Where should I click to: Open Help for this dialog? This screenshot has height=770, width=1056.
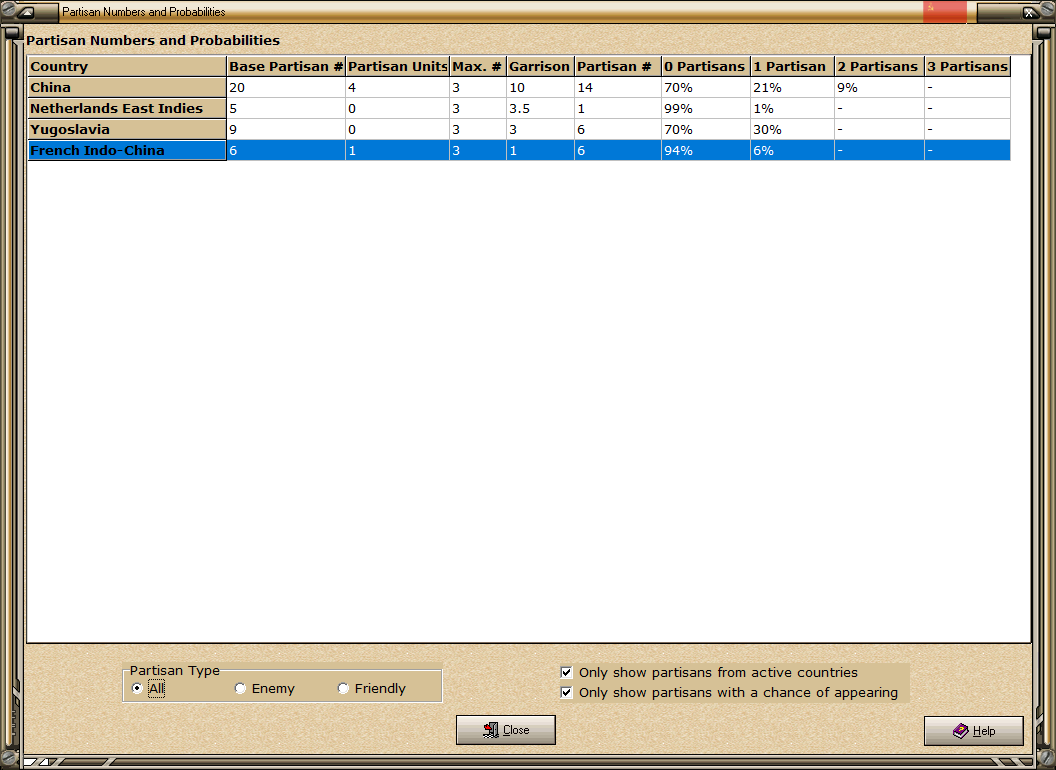tap(974, 730)
